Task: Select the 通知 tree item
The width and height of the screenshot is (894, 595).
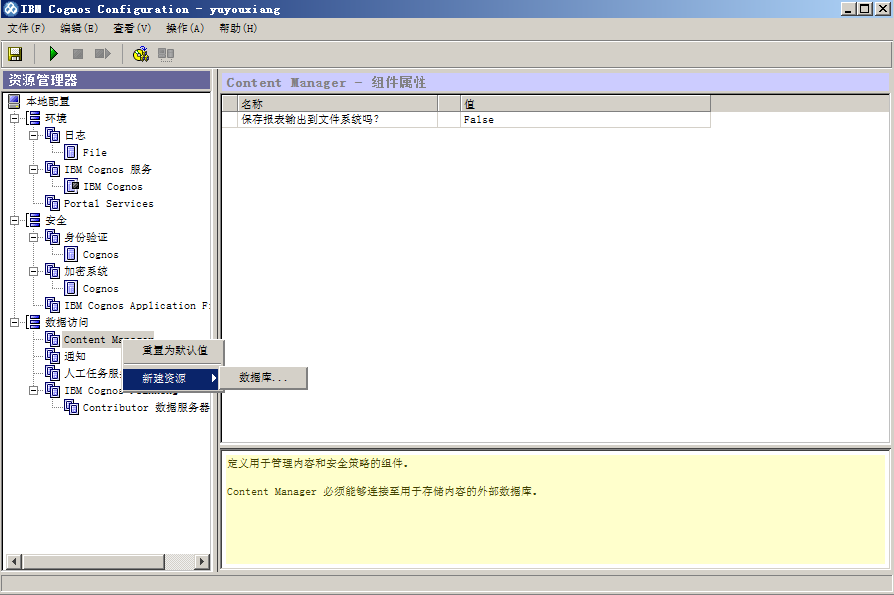Action: [x=75, y=356]
